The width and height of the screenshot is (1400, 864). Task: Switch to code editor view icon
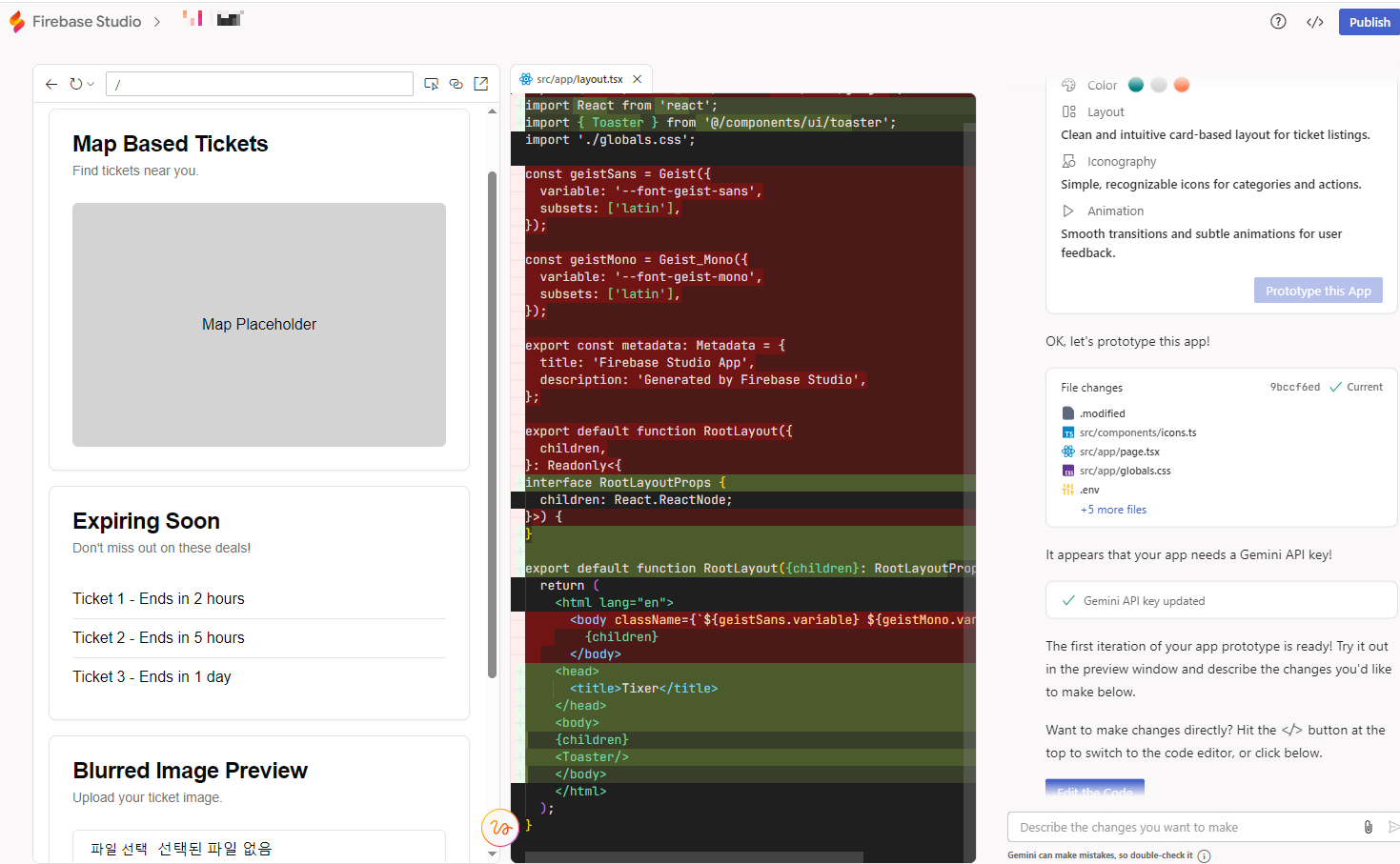pyautogui.click(x=1315, y=22)
